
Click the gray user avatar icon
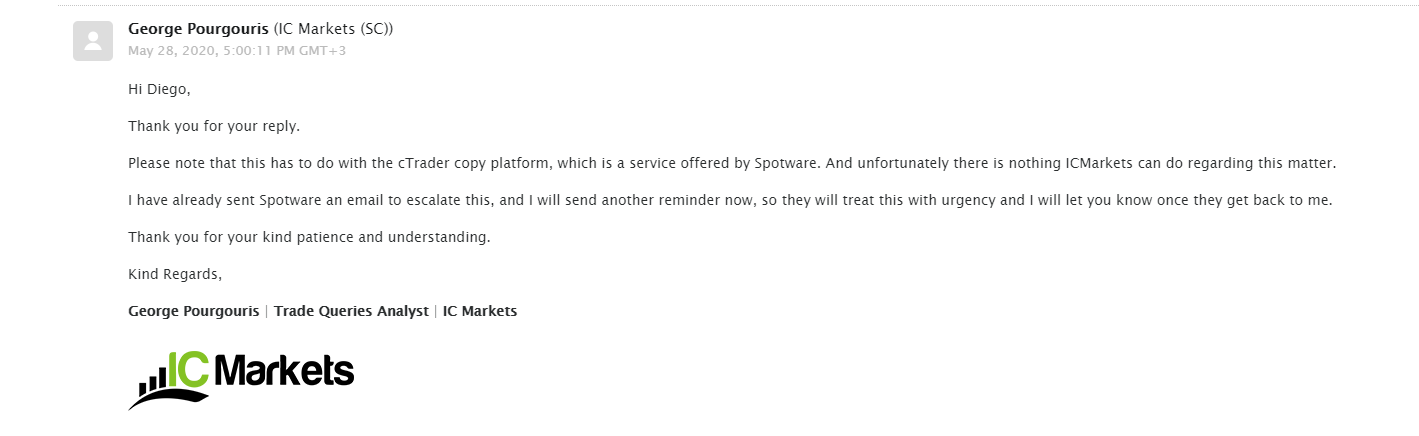click(x=93, y=41)
